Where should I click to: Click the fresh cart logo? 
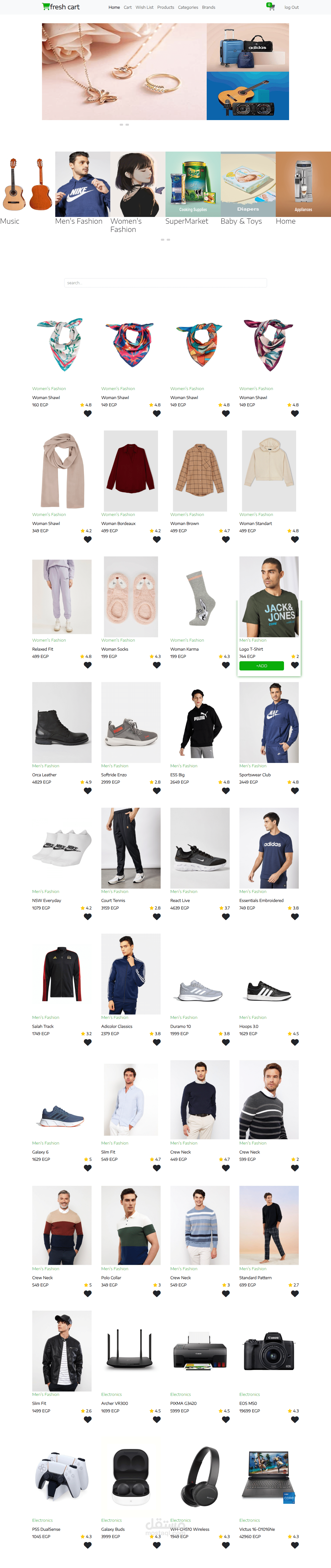coord(61,7)
